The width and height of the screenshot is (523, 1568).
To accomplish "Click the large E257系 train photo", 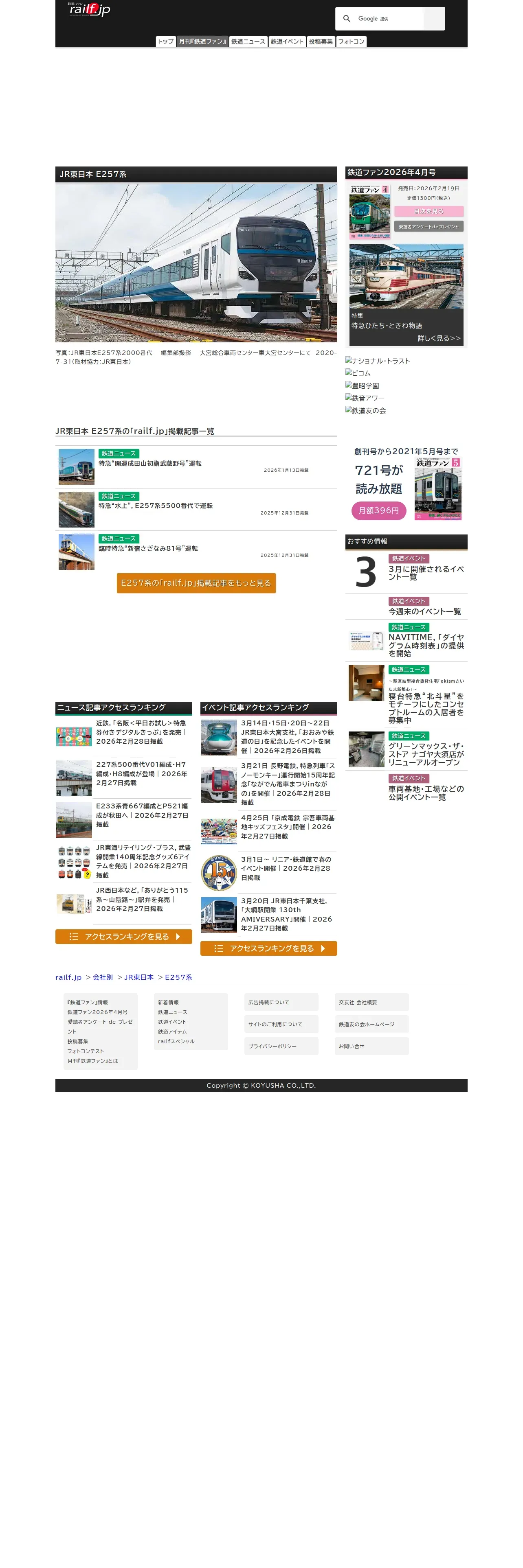I will [196, 263].
